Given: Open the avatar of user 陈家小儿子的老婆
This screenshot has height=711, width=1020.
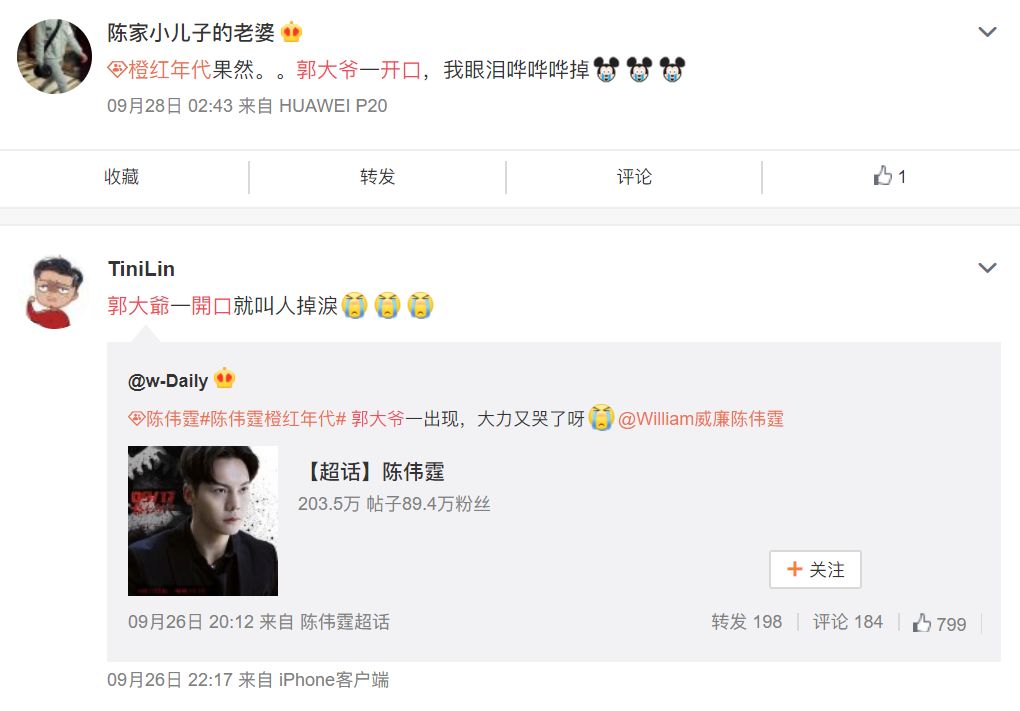Looking at the screenshot, I should point(55,57).
